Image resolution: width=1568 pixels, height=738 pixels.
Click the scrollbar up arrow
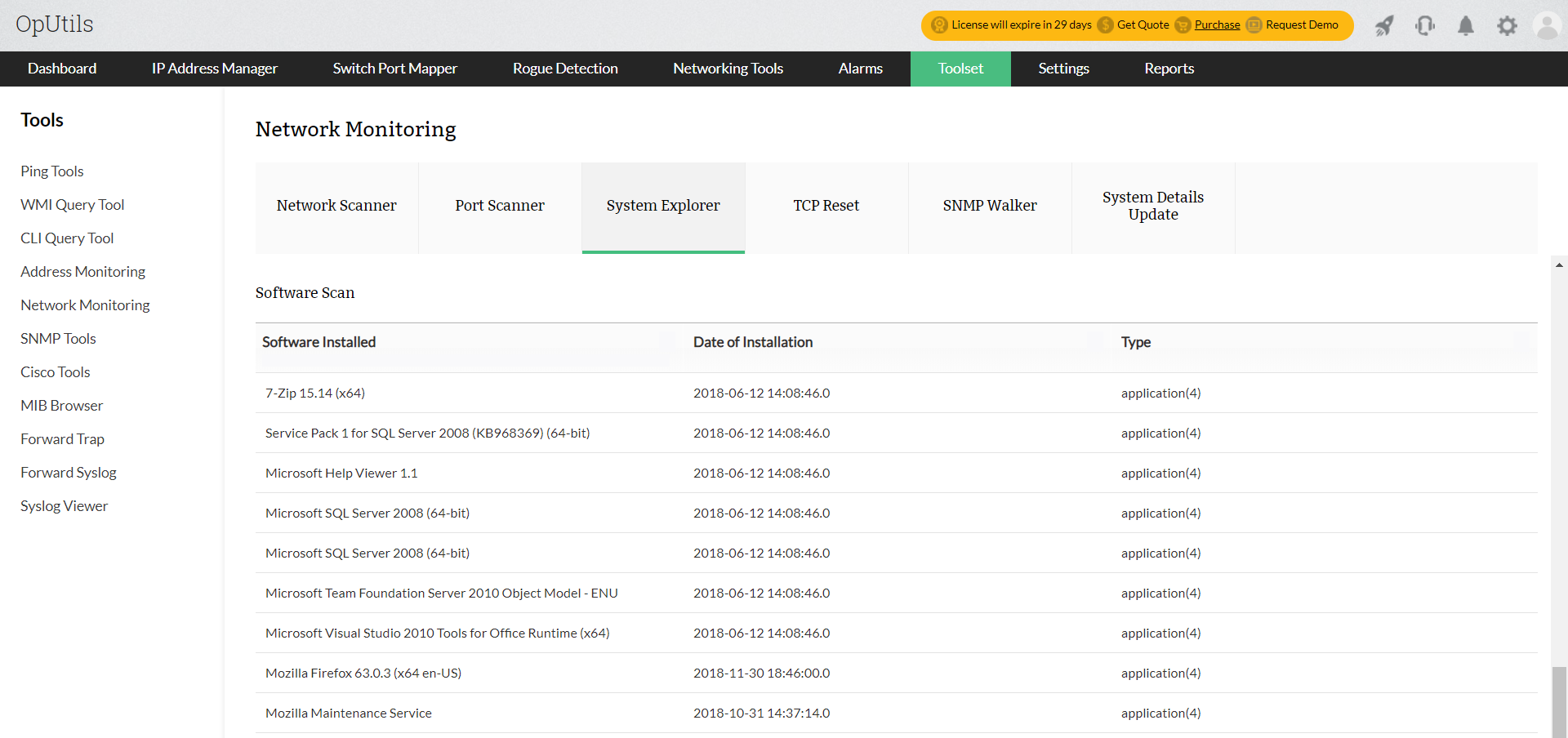point(1560,265)
